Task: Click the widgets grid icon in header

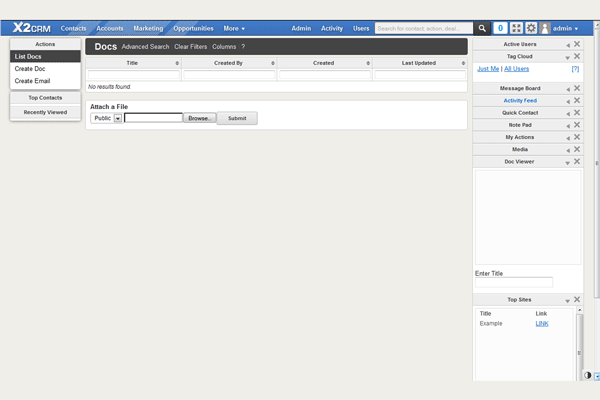Action: [x=517, y=29]
